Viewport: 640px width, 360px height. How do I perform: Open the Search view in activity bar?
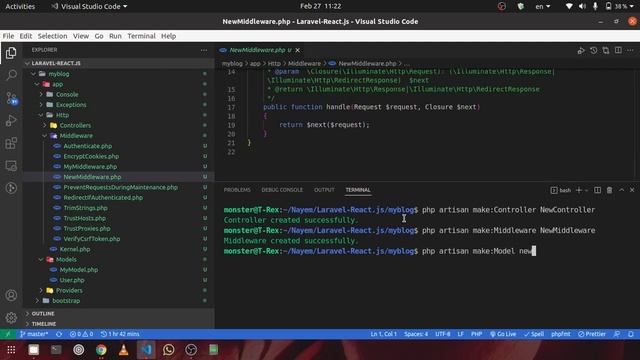point(11,75)
